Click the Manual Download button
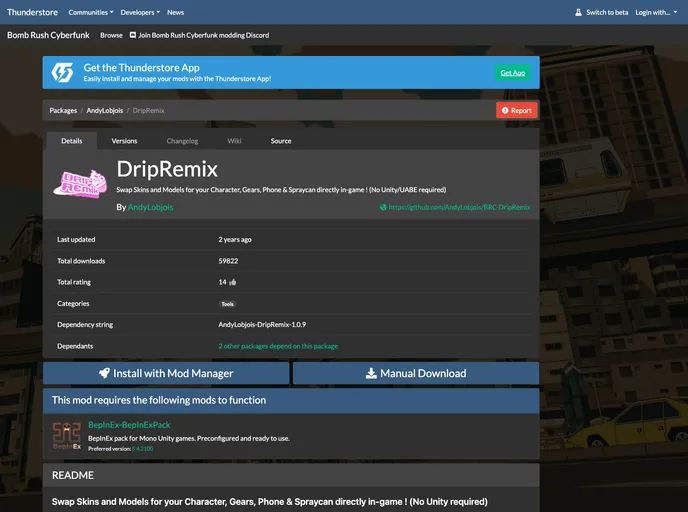Screen dimensions: 688x512 [x=416, y=373]
